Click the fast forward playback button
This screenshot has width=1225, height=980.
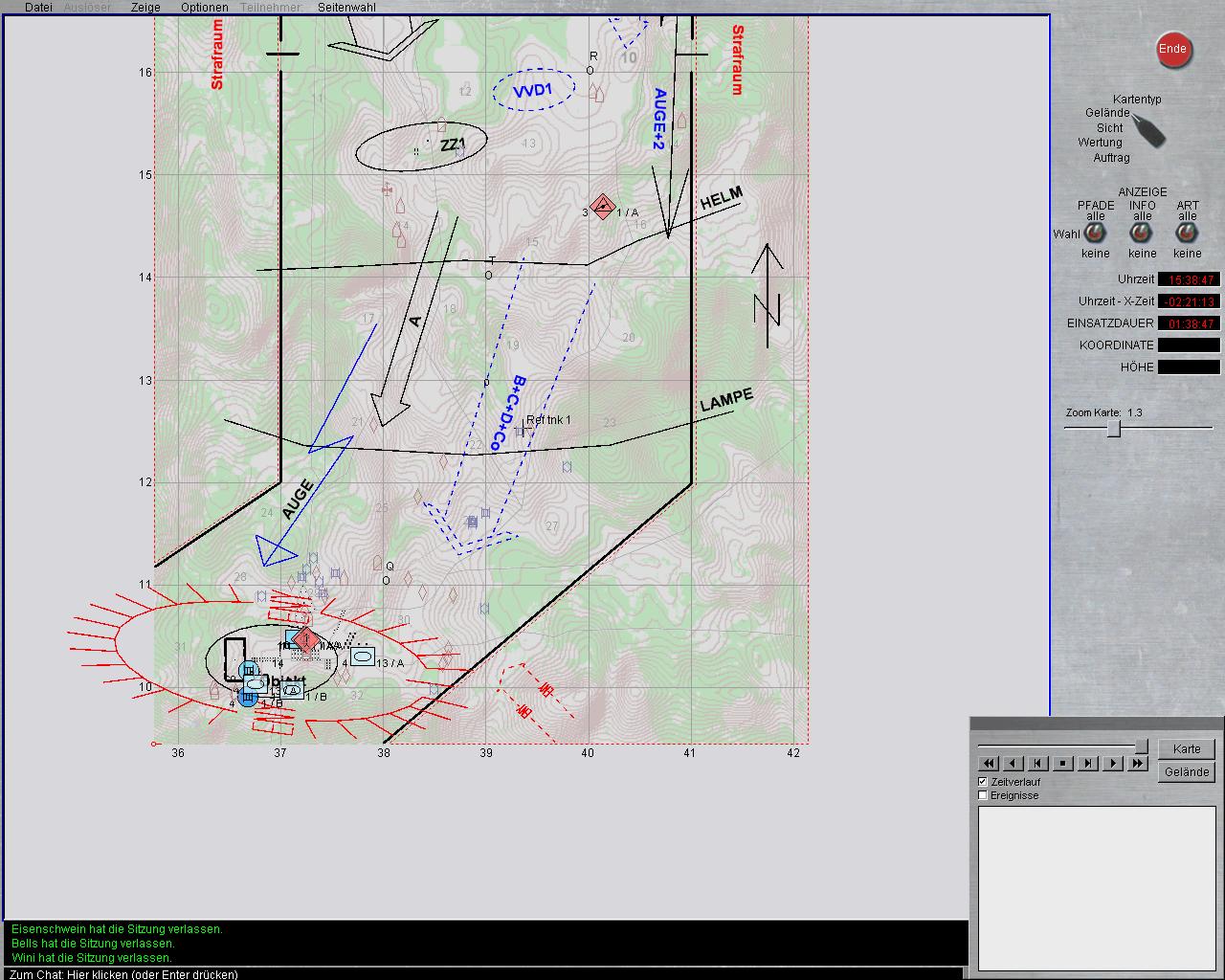pos(1138,764)
